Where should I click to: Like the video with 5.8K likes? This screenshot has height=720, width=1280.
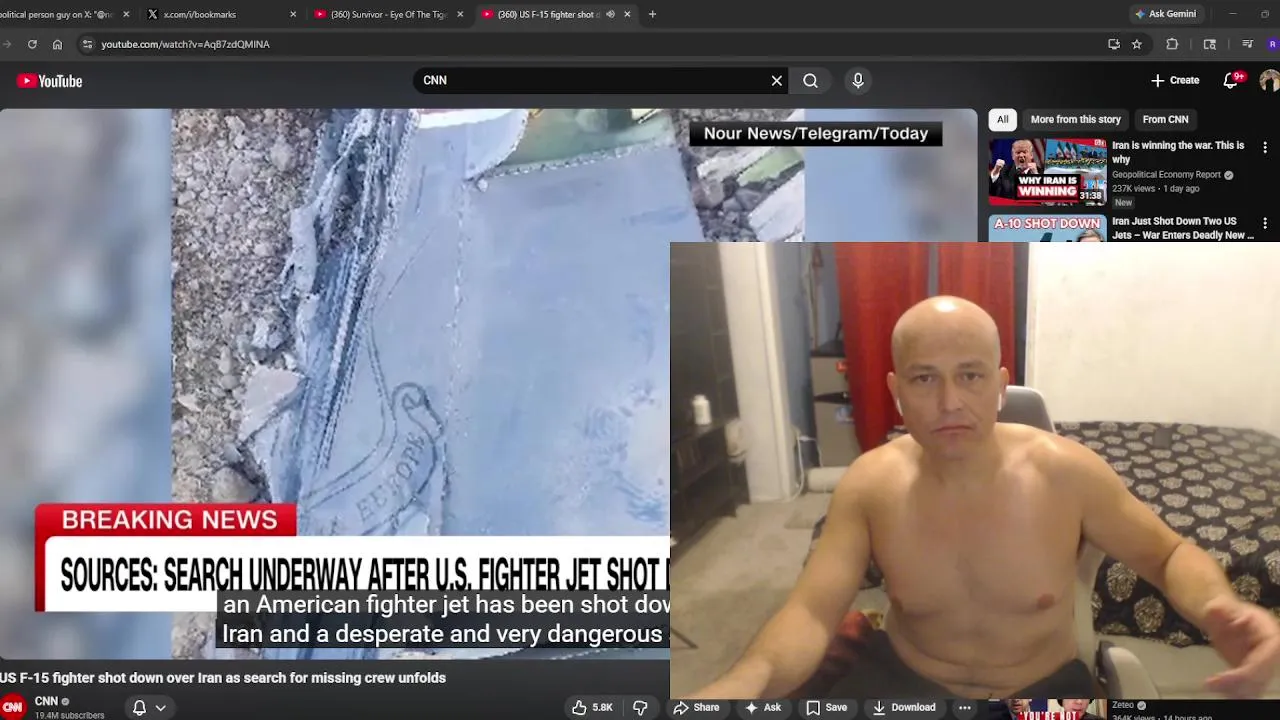(592, 707)
